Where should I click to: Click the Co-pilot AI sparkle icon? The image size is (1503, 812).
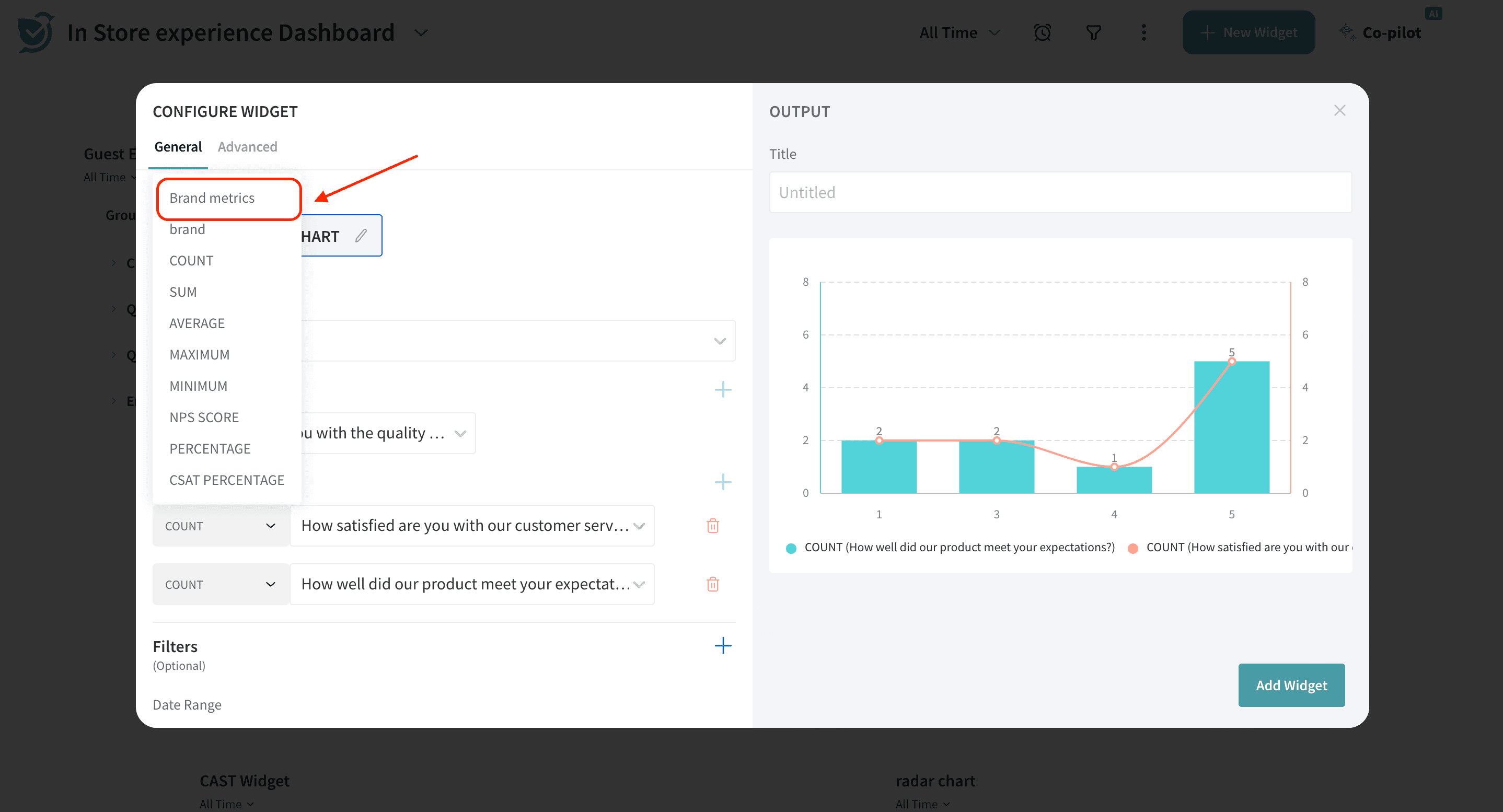tap(1347, 33)
